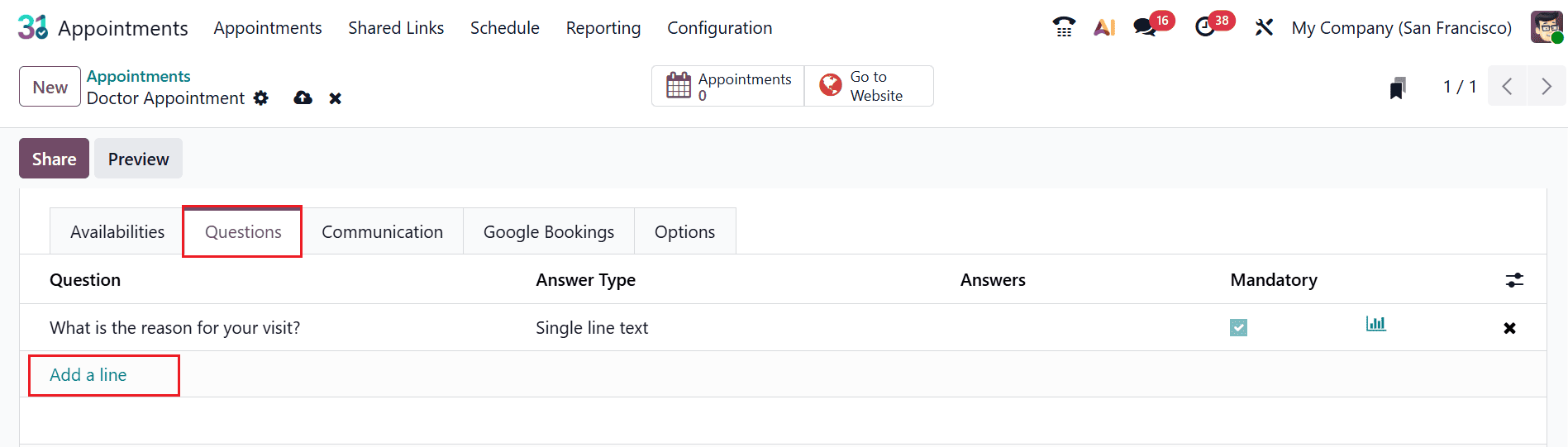Viewport: 1568px width, 447px height.
Task: Click the Mandatory column header
Action: (x=1274, y=280)
